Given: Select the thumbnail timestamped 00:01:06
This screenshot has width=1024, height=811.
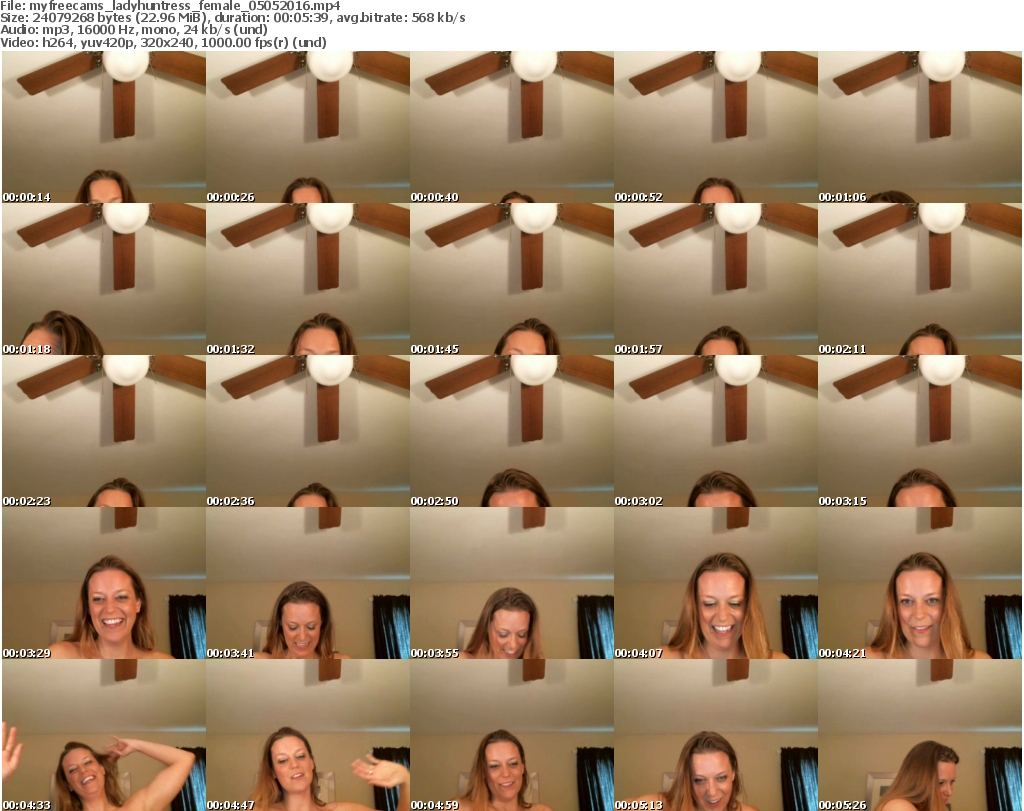Looking at the screenshot, I should [x=920, y=127].
